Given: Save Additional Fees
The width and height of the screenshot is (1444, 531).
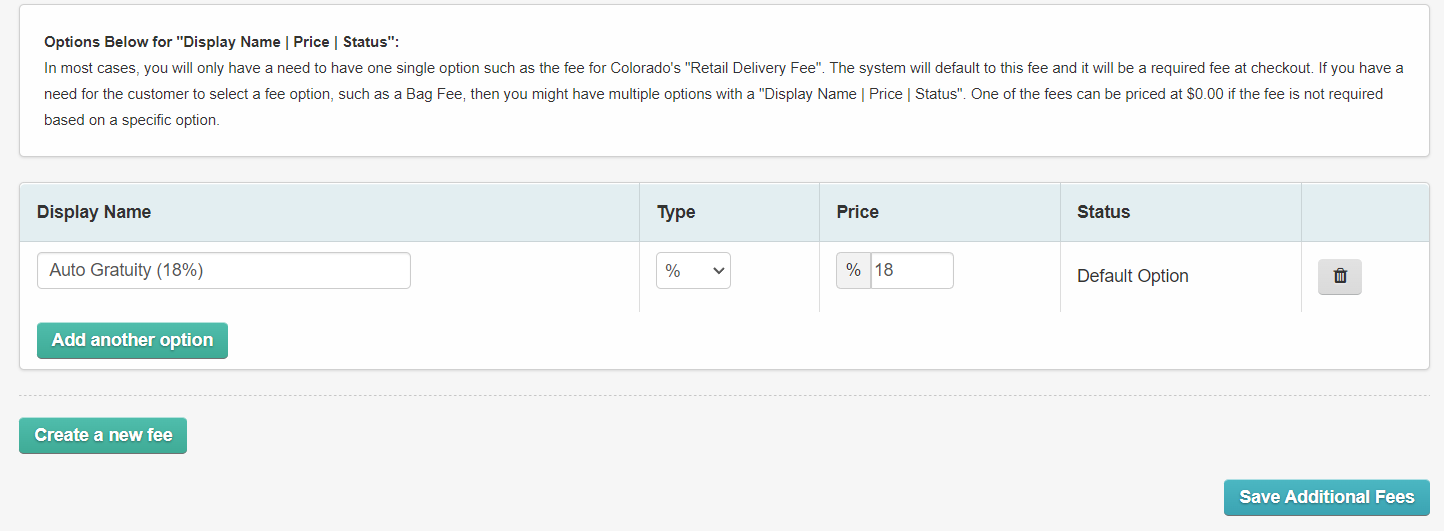Looking at the screenshot, I should point(1326,497).
